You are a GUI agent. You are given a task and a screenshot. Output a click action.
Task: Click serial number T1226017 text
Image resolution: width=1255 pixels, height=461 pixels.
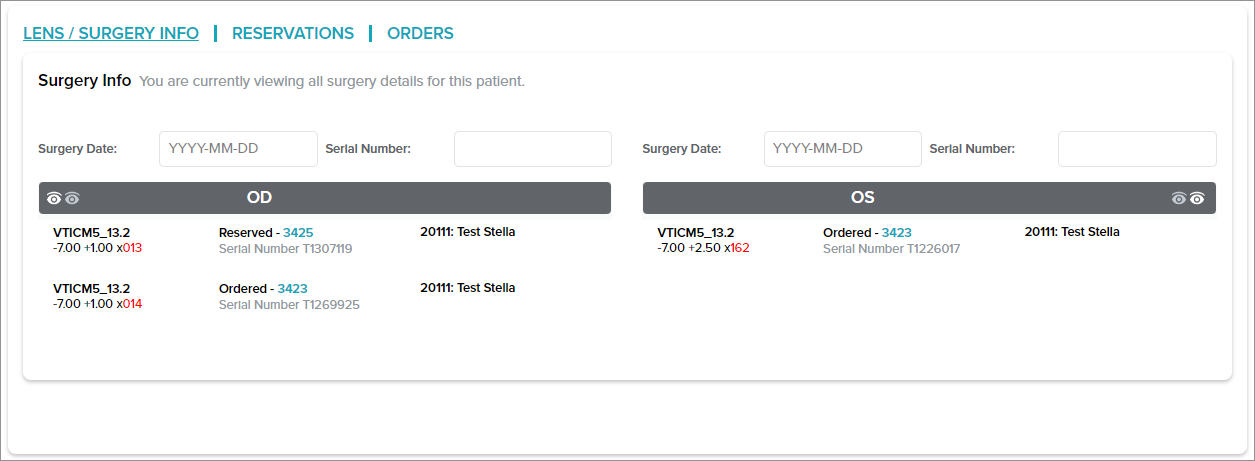[x=891, y=248]
